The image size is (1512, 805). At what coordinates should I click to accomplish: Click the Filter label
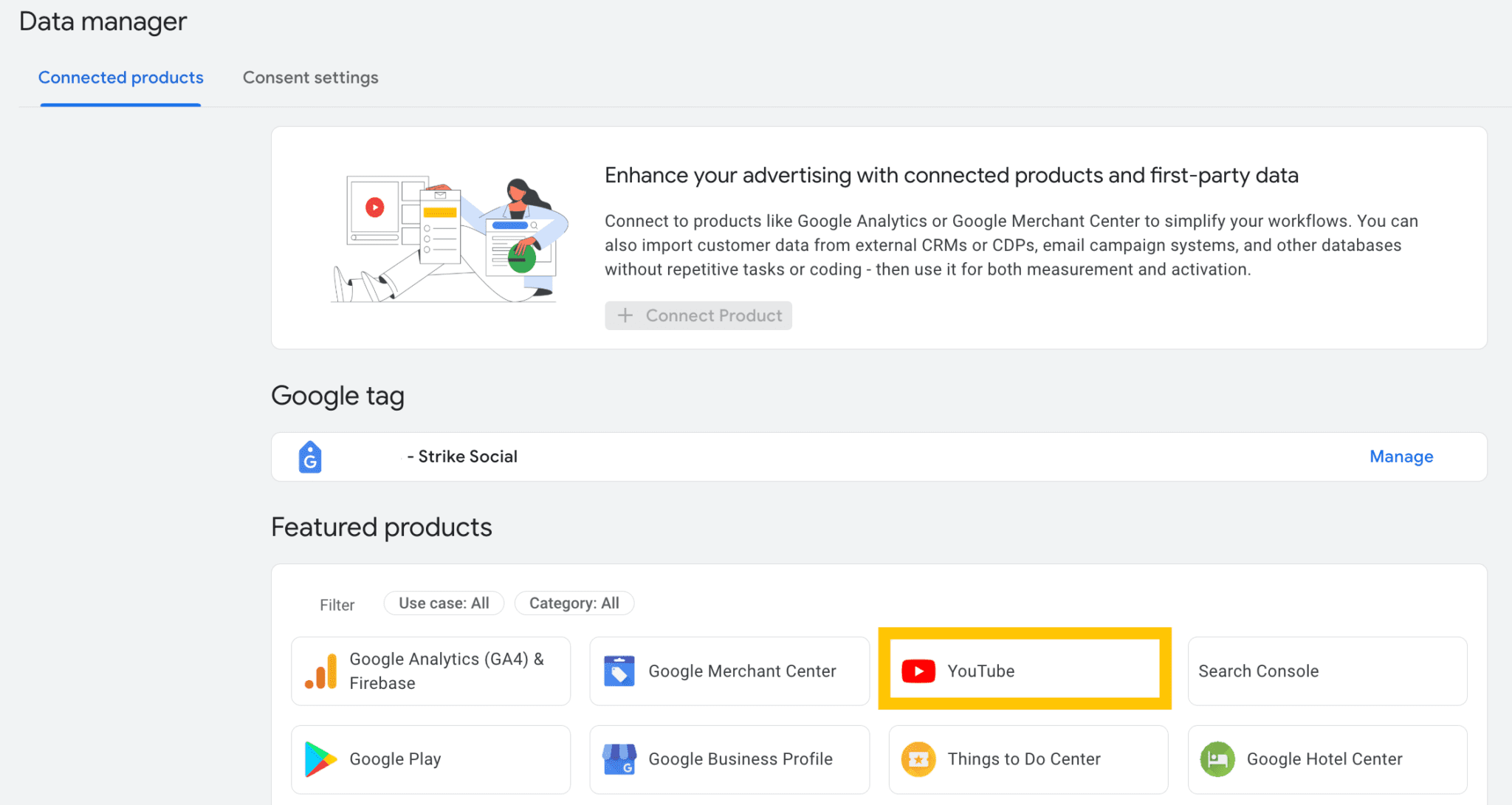point(337,605)
